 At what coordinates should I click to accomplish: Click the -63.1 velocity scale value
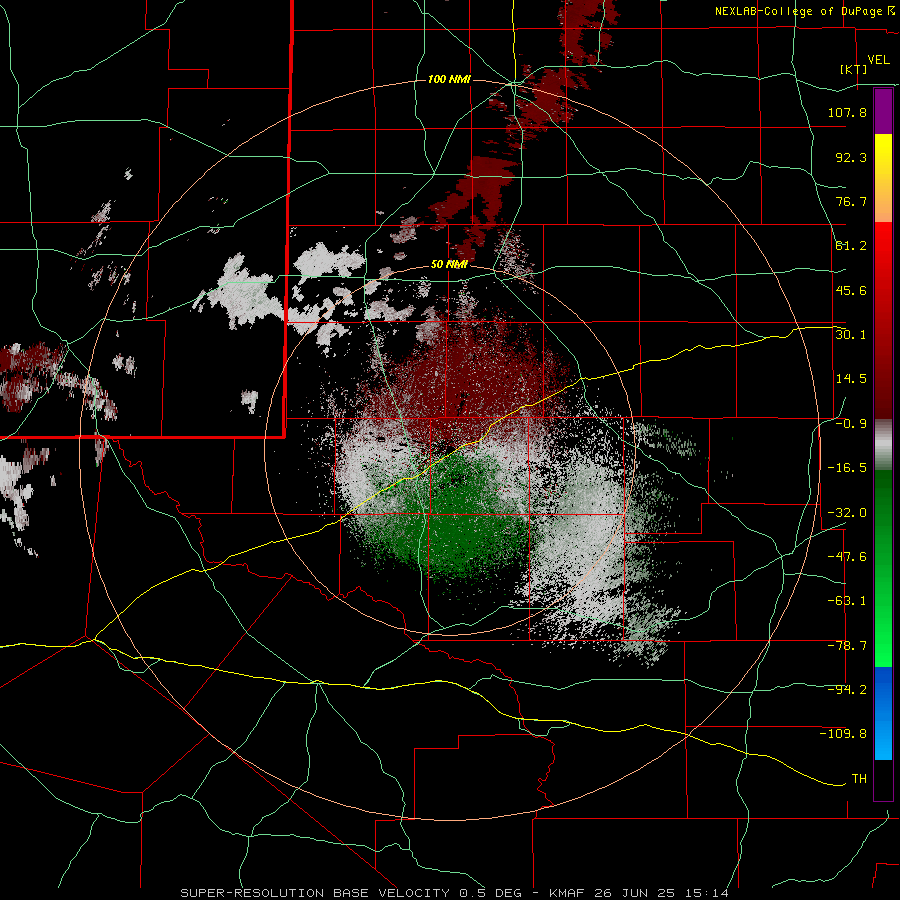click(847, 601)
